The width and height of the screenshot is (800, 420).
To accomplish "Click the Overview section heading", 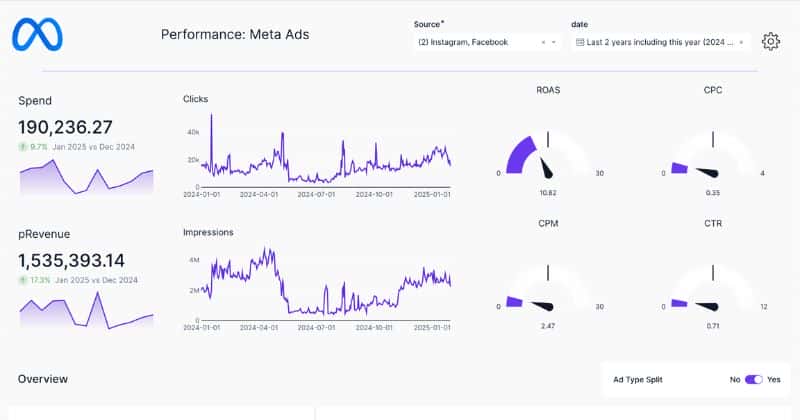I will point(43,379).
